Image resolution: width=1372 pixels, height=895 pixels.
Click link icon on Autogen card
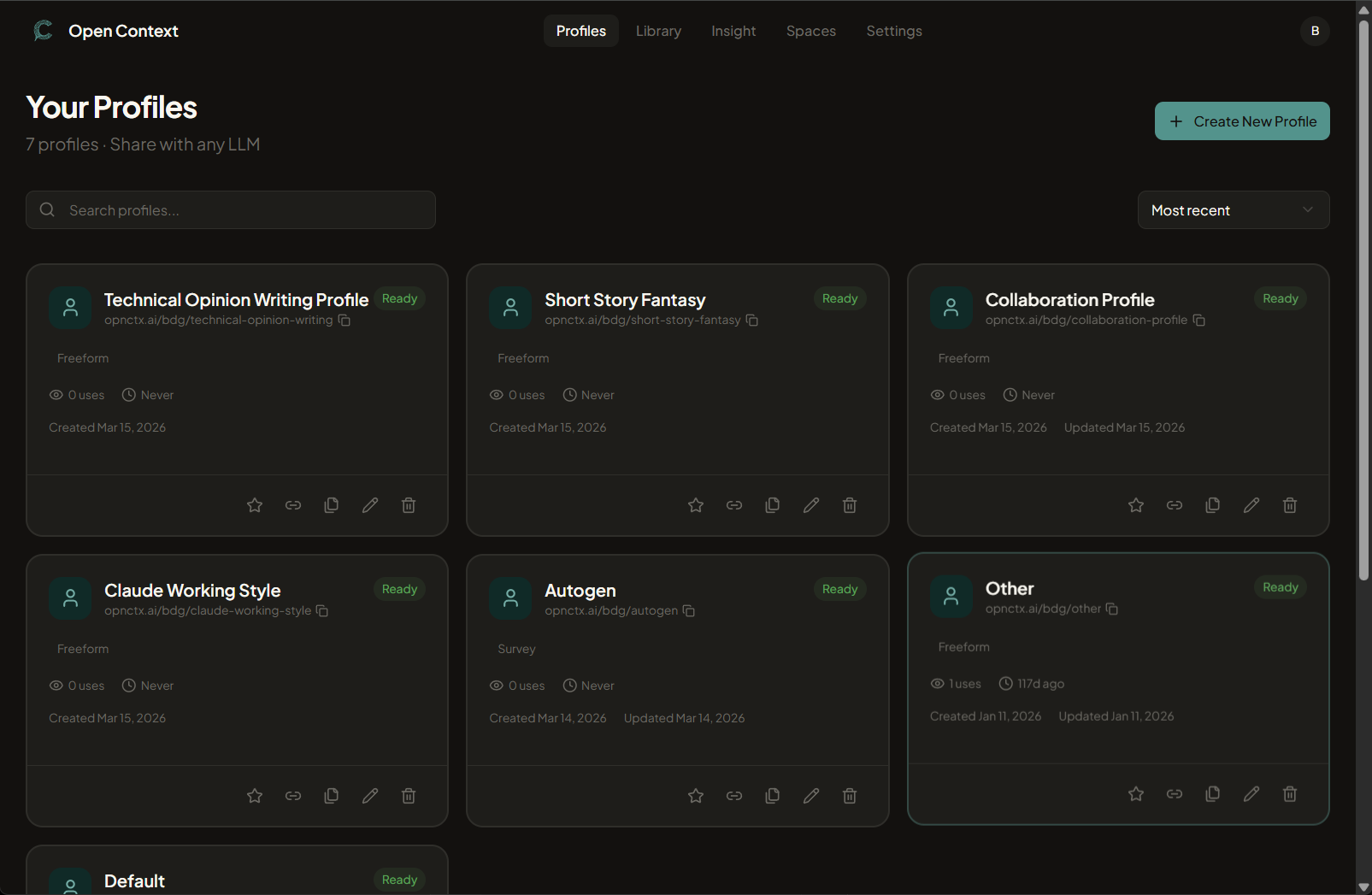[x=734, y=796]
